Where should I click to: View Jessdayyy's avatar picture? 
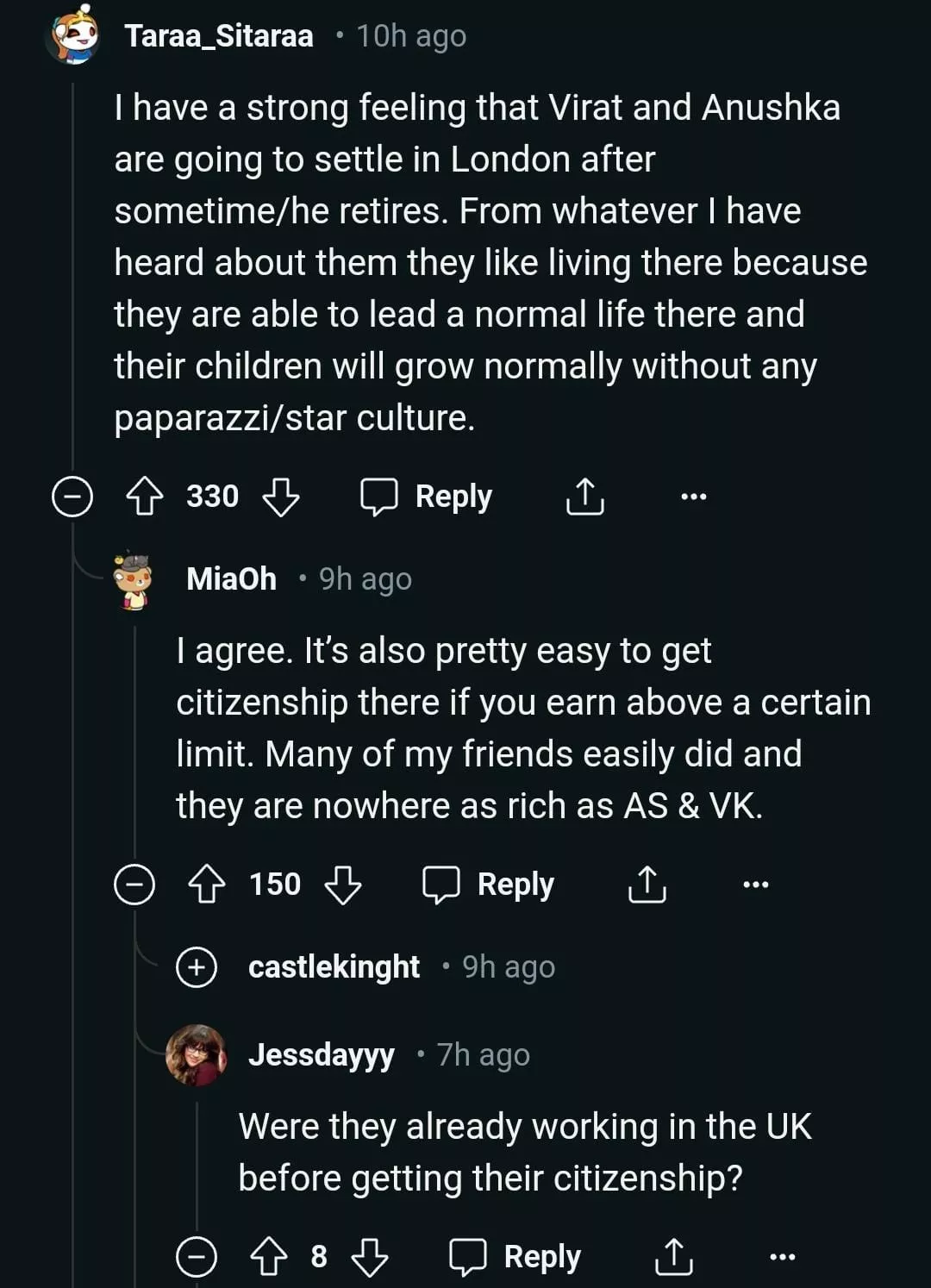tap(197, 1054)
